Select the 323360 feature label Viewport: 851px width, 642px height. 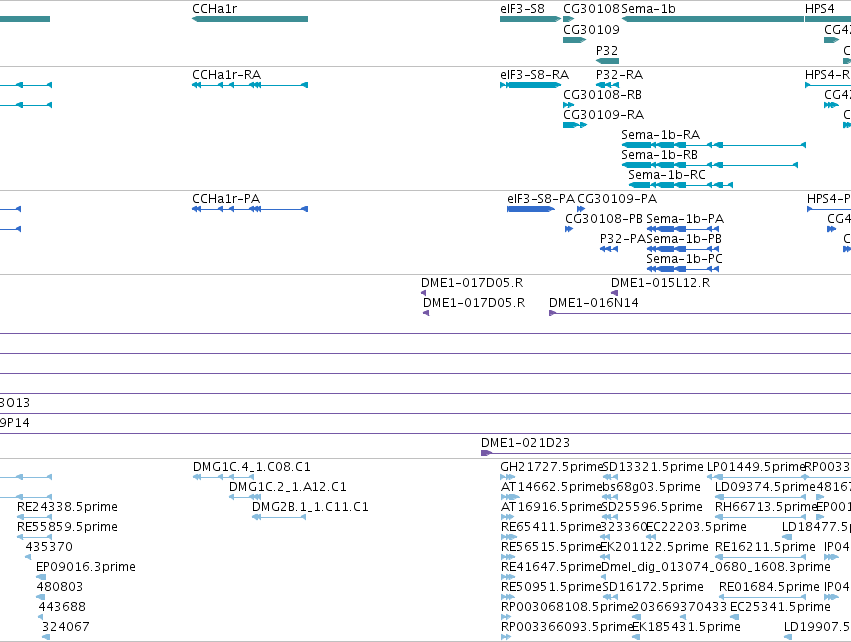coord(624,527)
